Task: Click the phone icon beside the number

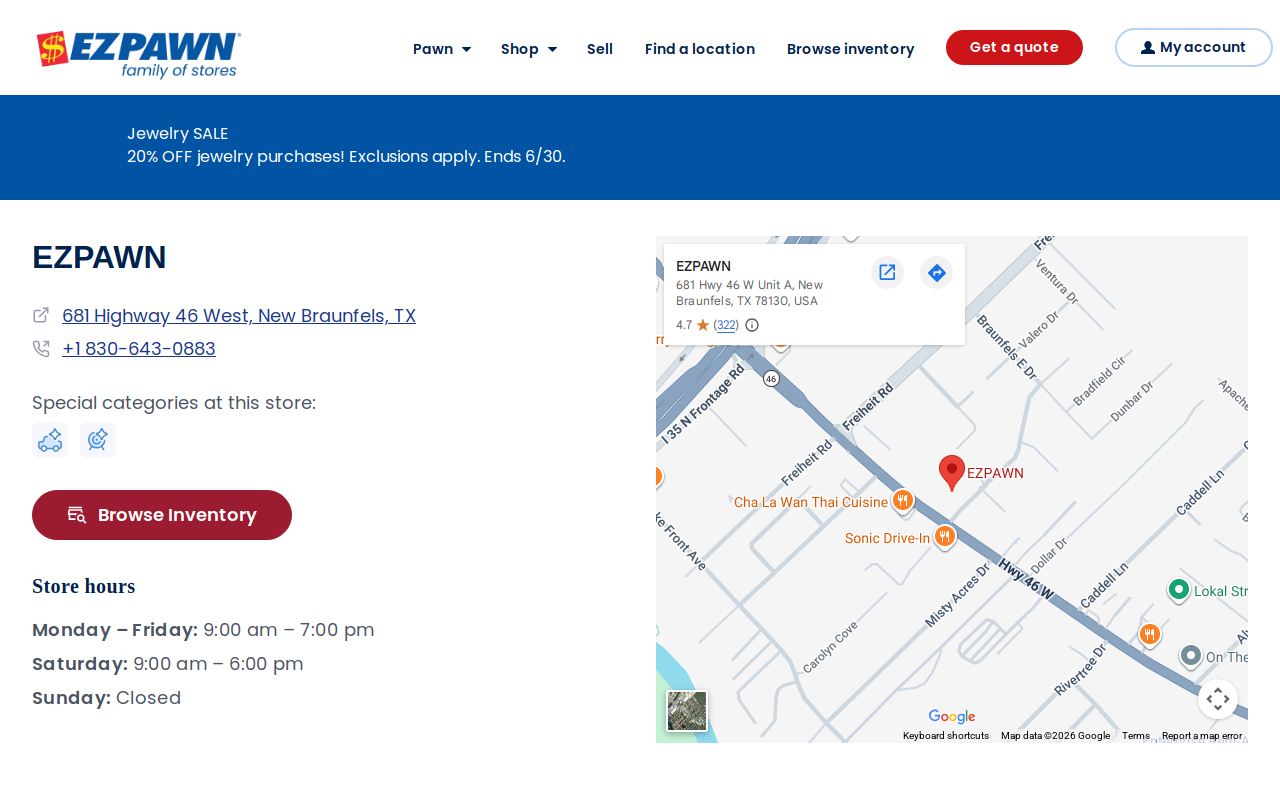Action: click(x=41, y=349)
